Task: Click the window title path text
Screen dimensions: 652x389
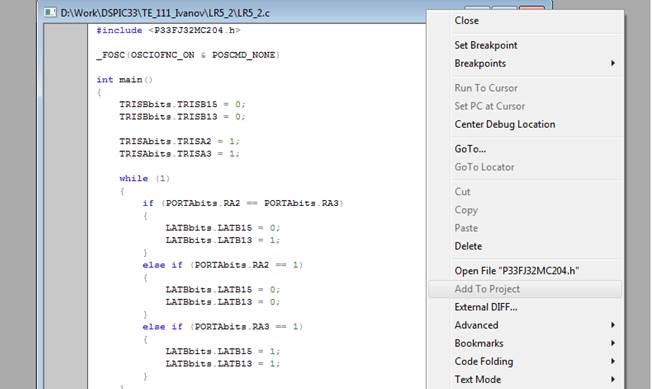Action: coord(165,13)
